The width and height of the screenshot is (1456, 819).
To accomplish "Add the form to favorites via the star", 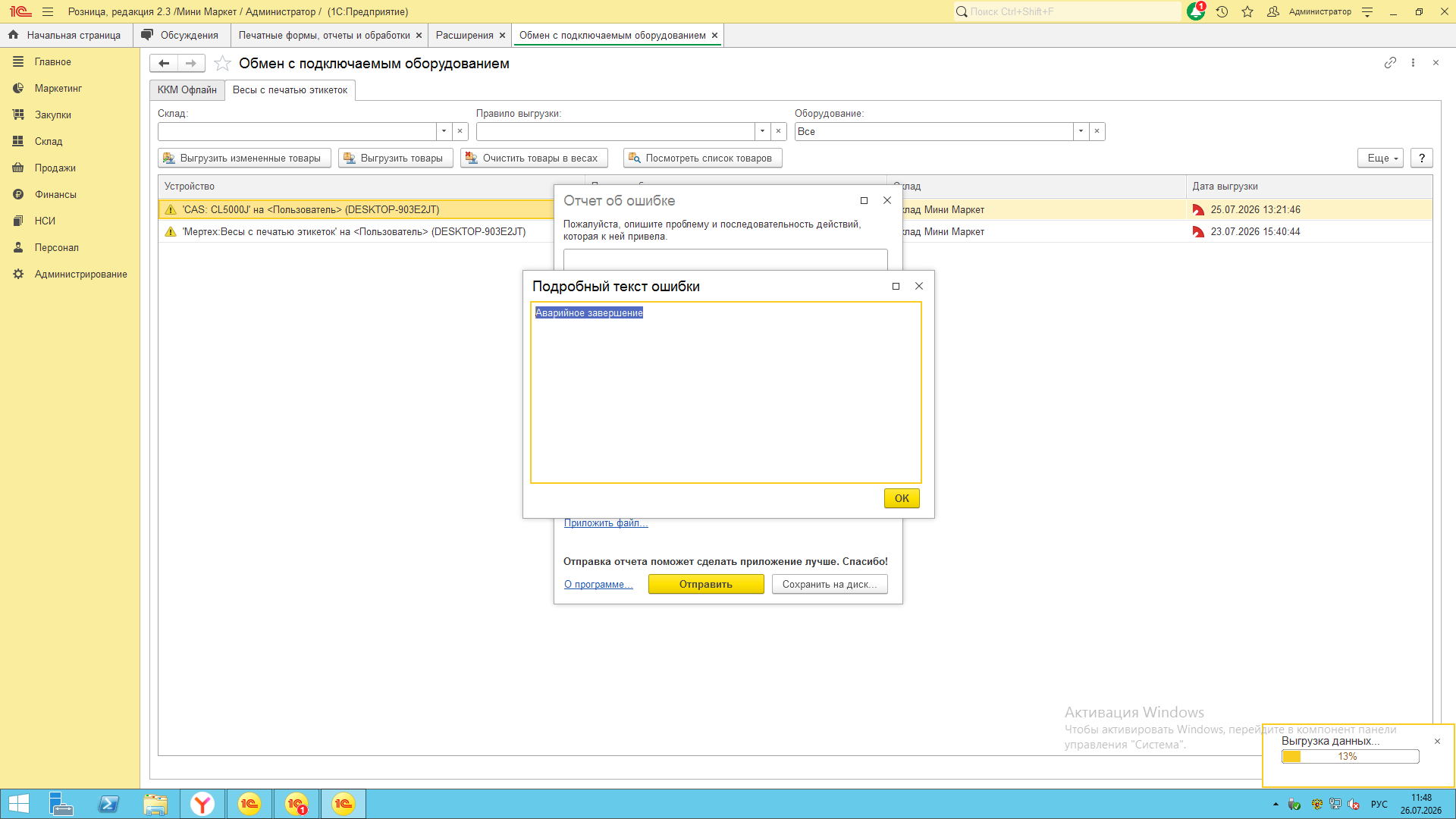I will [x=222, y=64].
